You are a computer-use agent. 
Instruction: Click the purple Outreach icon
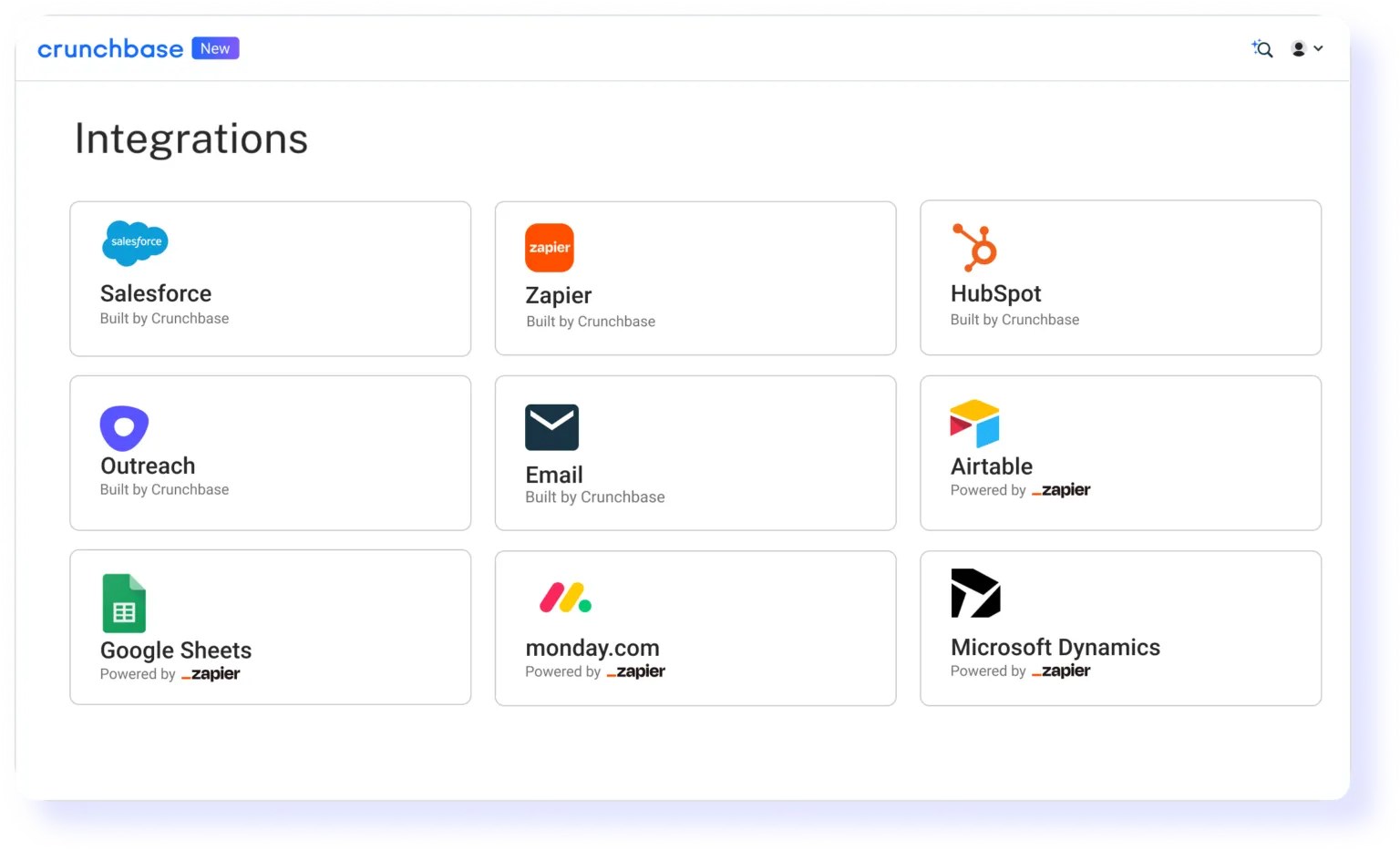tap(124, 428)
